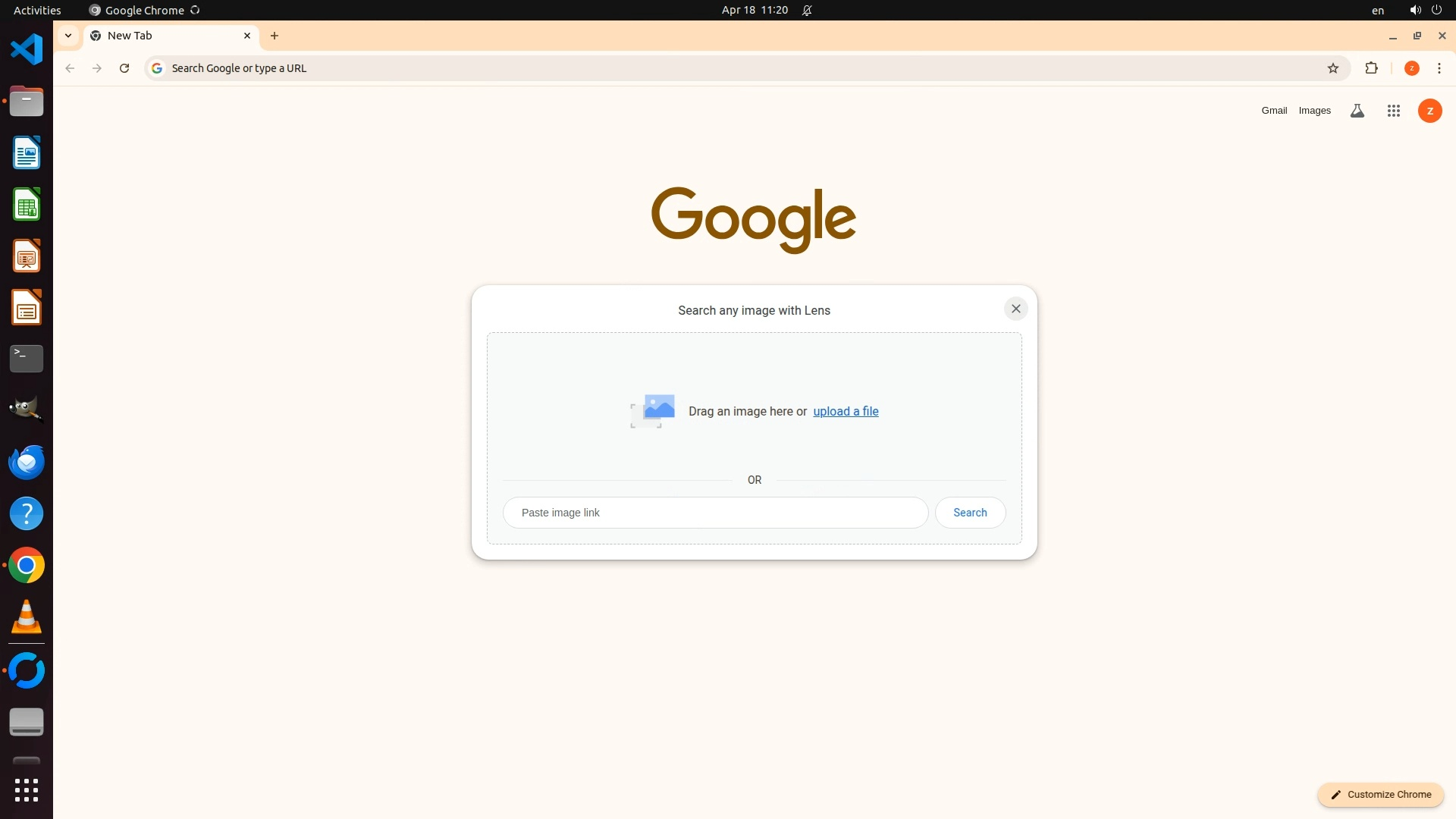Open Chrome three-dot menu
The height and width of the screenshot is (819, 1456).
pos(1439,68)
